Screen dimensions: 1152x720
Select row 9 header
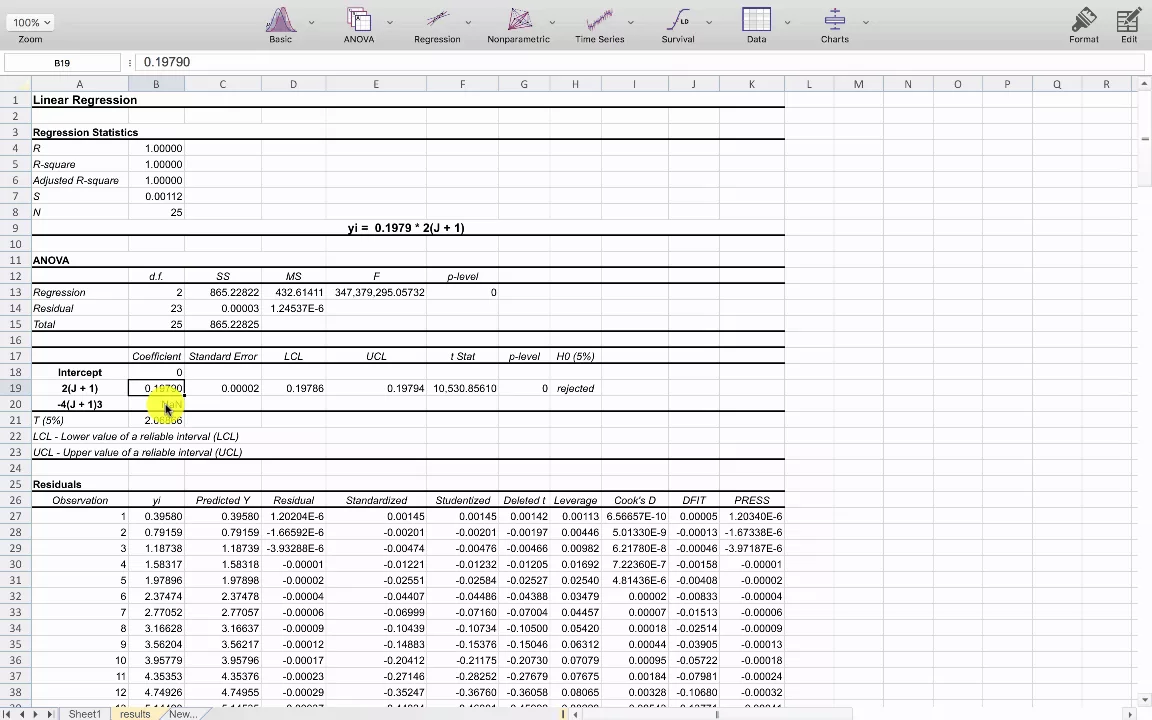(x=15, y=228)
